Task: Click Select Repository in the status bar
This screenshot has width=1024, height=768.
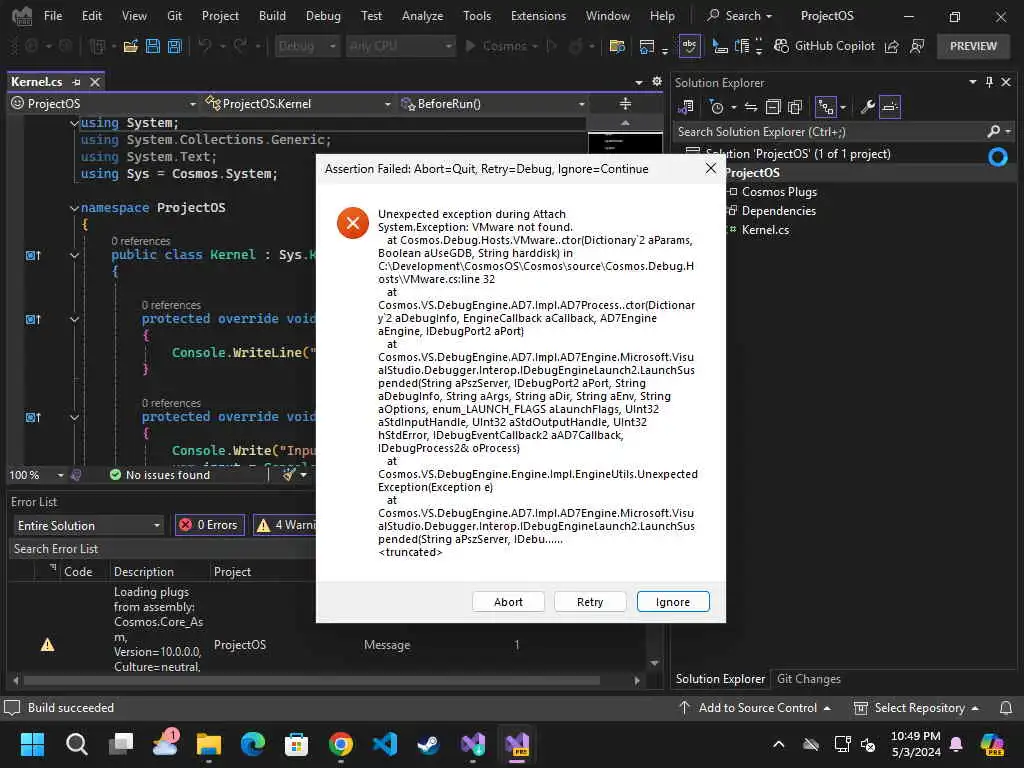Action: click(x=917, y=707)
